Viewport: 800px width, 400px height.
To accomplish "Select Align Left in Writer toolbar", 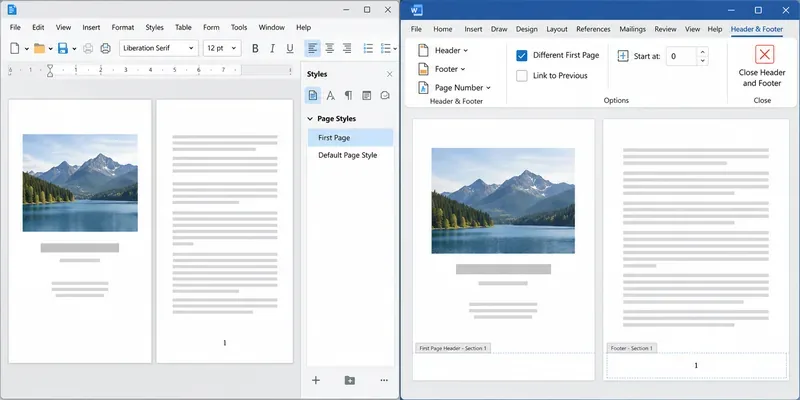I will [312, 48].
